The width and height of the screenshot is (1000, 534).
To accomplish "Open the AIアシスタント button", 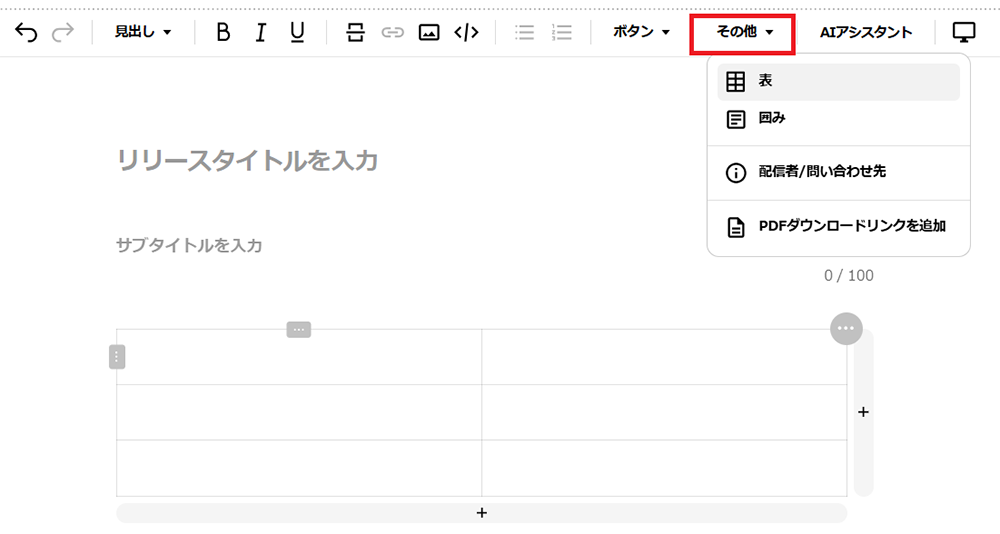I will click(866, 33).
